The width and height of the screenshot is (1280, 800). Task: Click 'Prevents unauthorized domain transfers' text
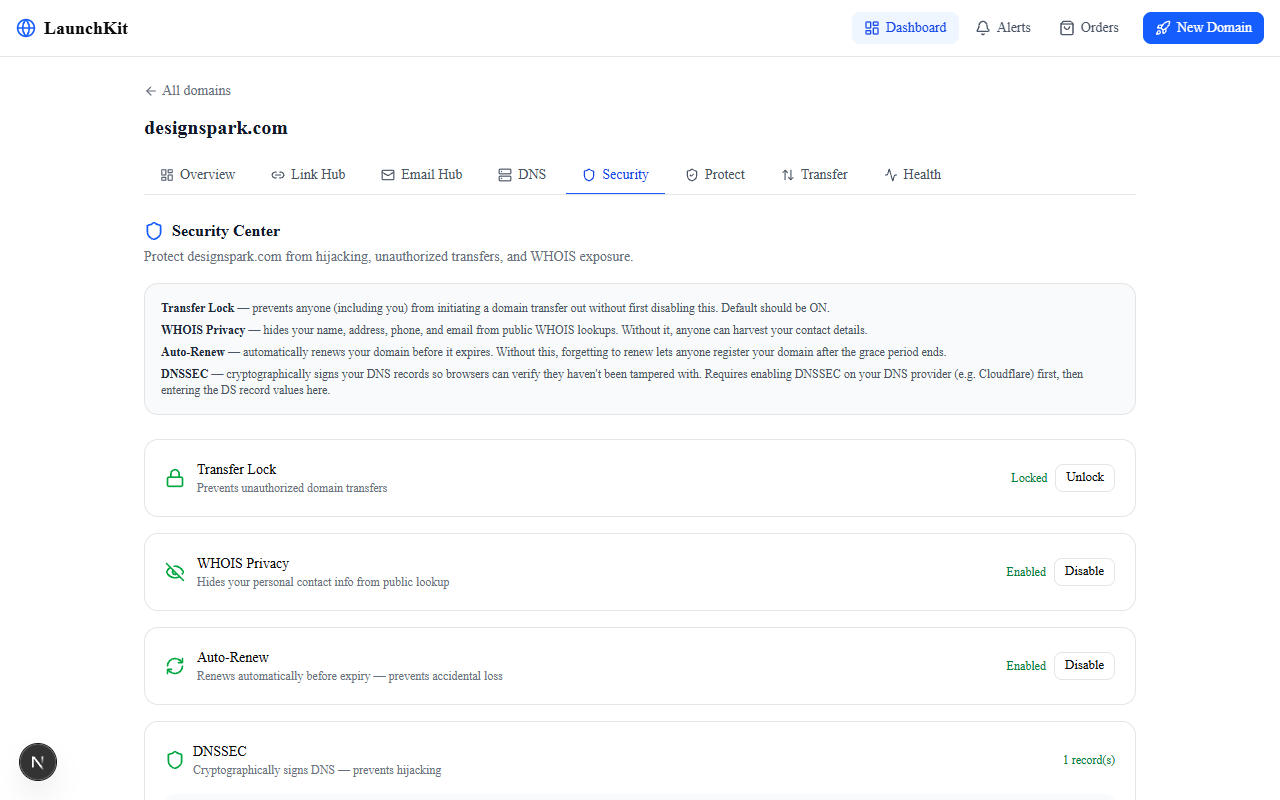click(292, 488)
